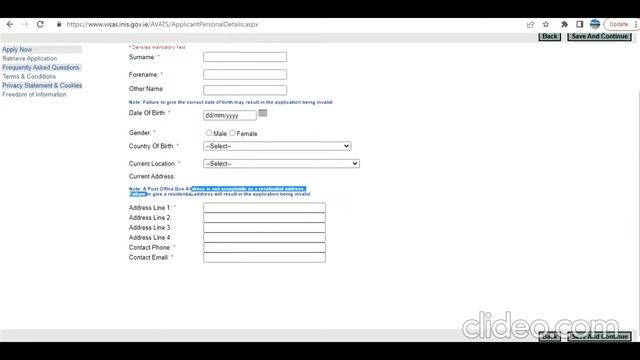Click the Other Name input field
The image size is (640, 360).
coord(245,90)
